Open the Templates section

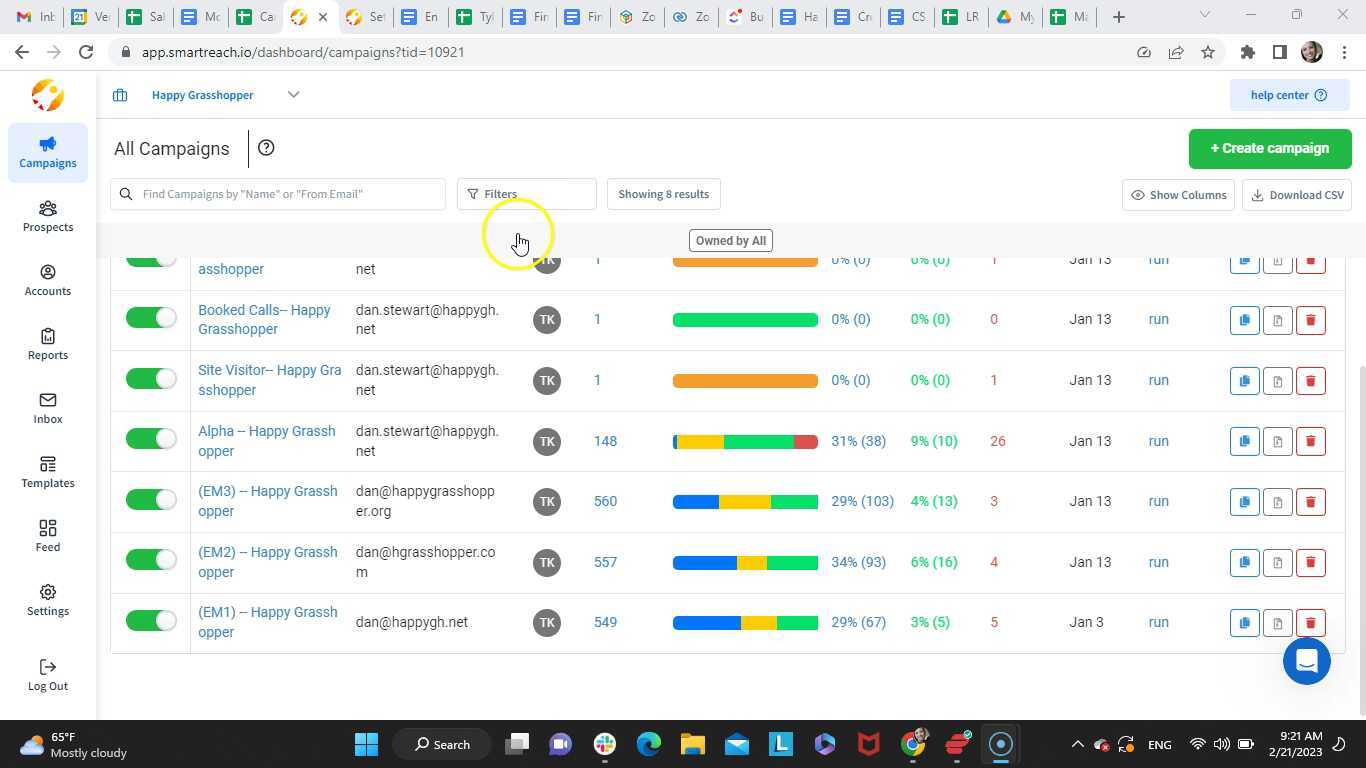[48, 472]
